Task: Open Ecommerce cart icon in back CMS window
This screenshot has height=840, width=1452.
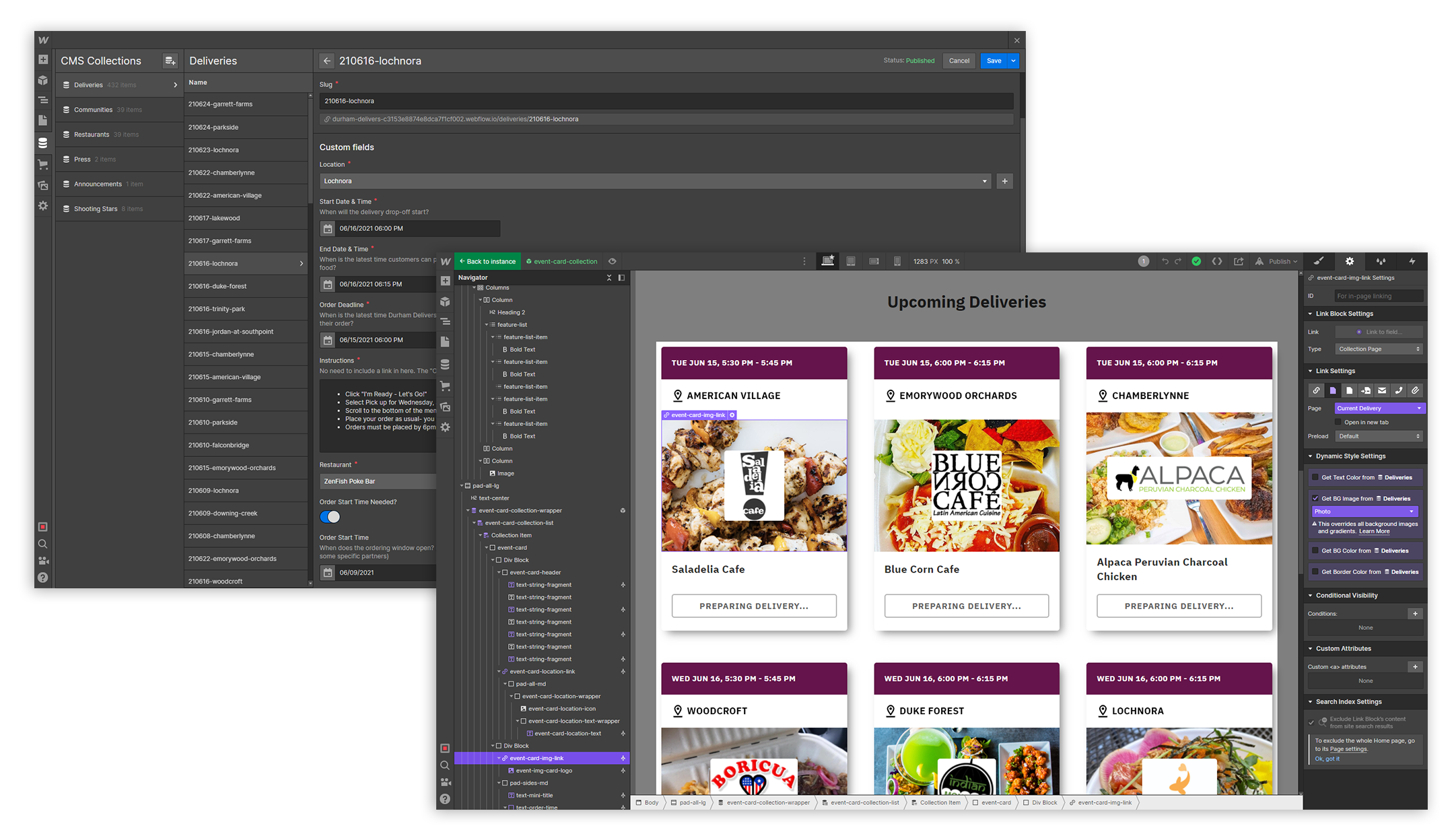Action: [x=43, y=164]
